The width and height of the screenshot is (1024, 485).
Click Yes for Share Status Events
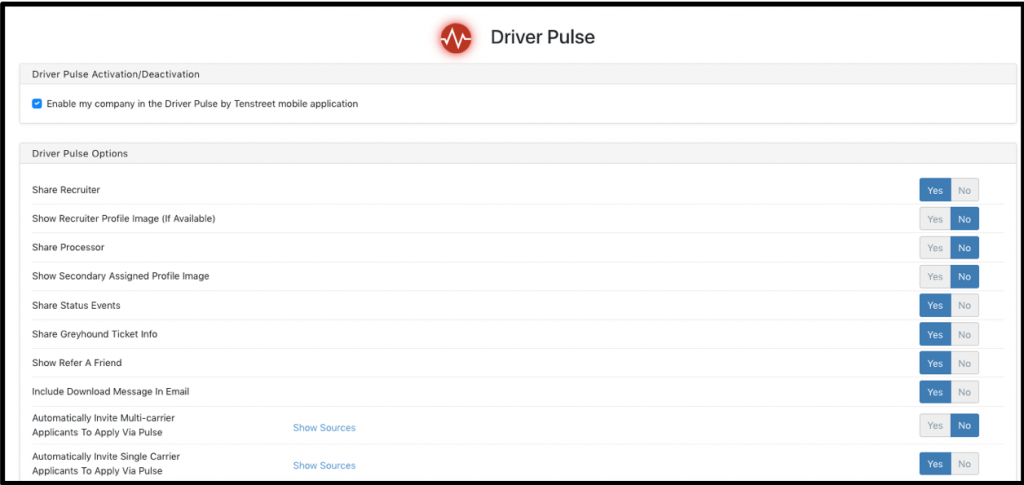pyautogui.click(x=935, y=305)
